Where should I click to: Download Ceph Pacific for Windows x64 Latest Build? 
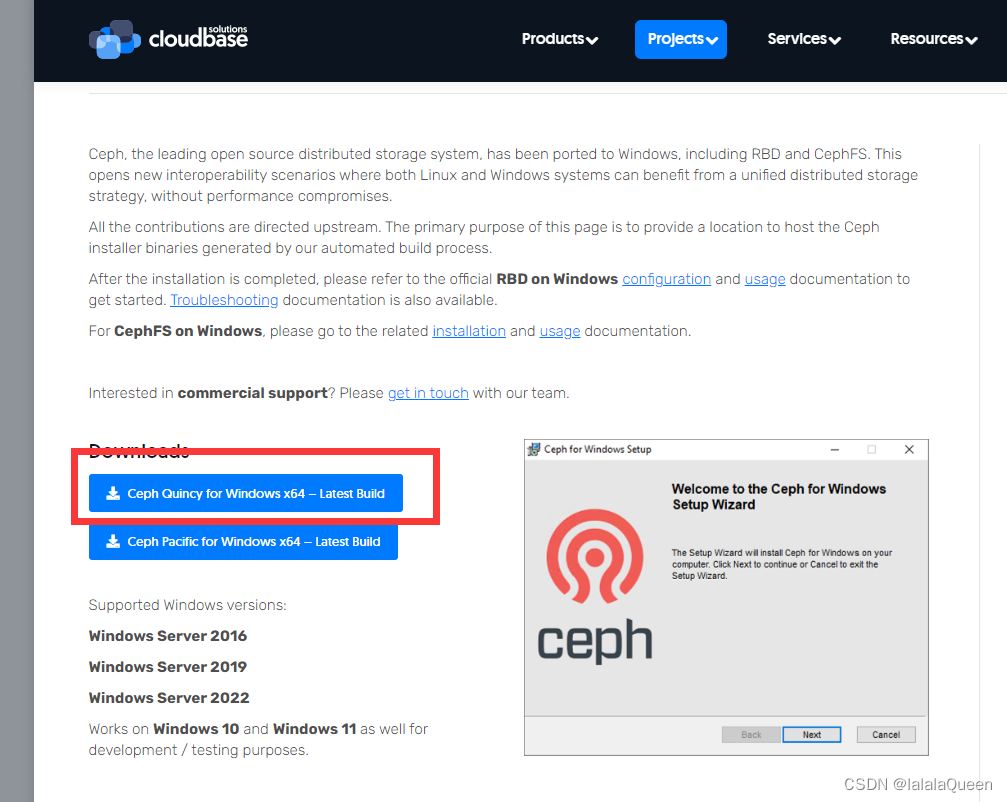click(x=245, y=541)
